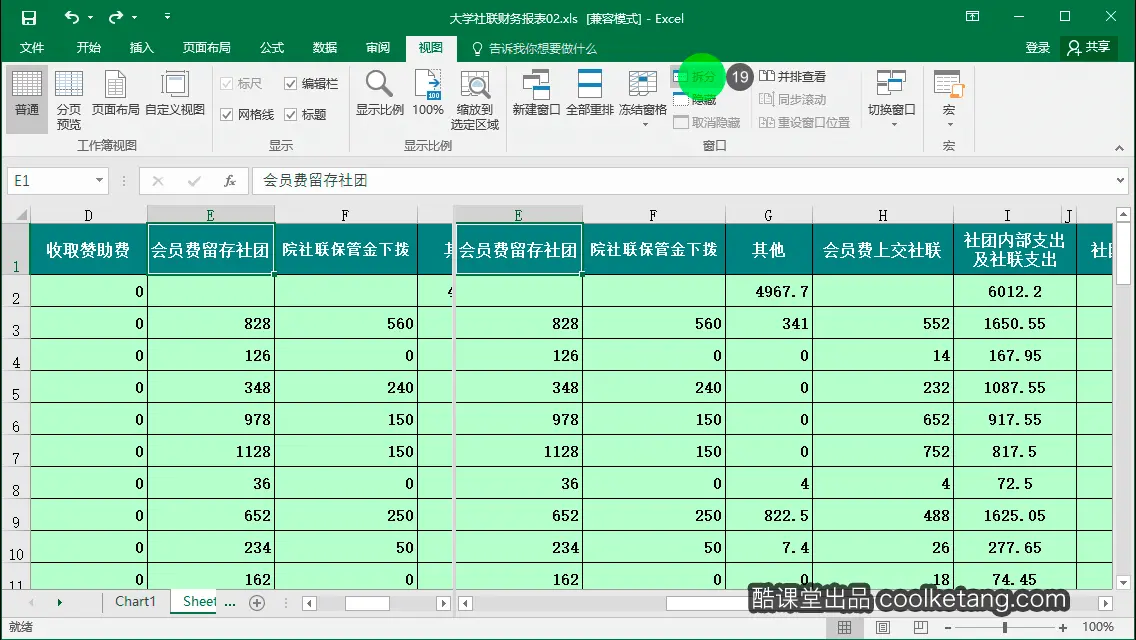The height and width of the screenshot is (640, 1136).
Task: Click Page Layout icon in status bar
Action: [x=882, y=627]
